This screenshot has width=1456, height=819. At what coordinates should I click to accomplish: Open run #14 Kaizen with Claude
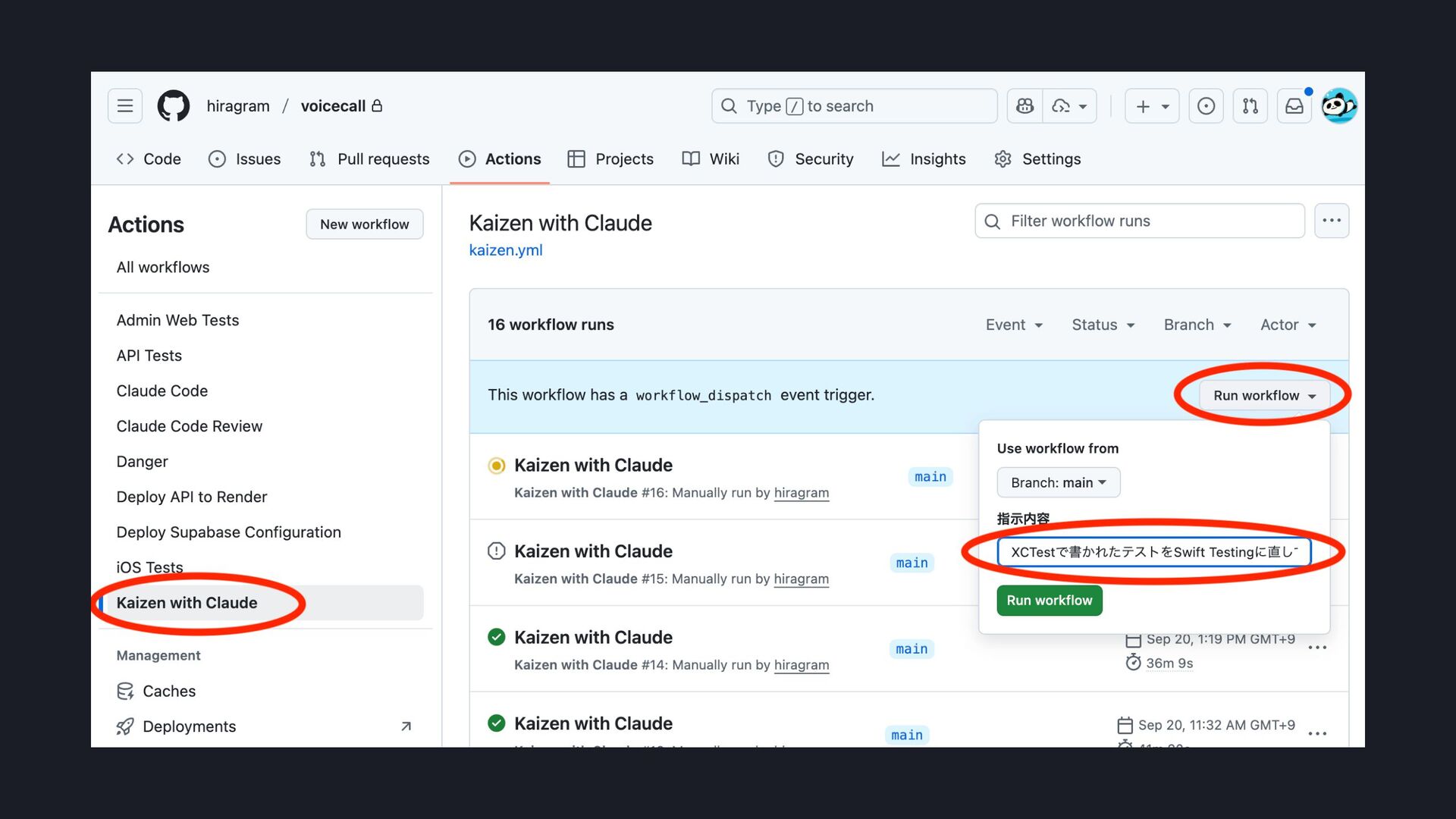(594, 638)
